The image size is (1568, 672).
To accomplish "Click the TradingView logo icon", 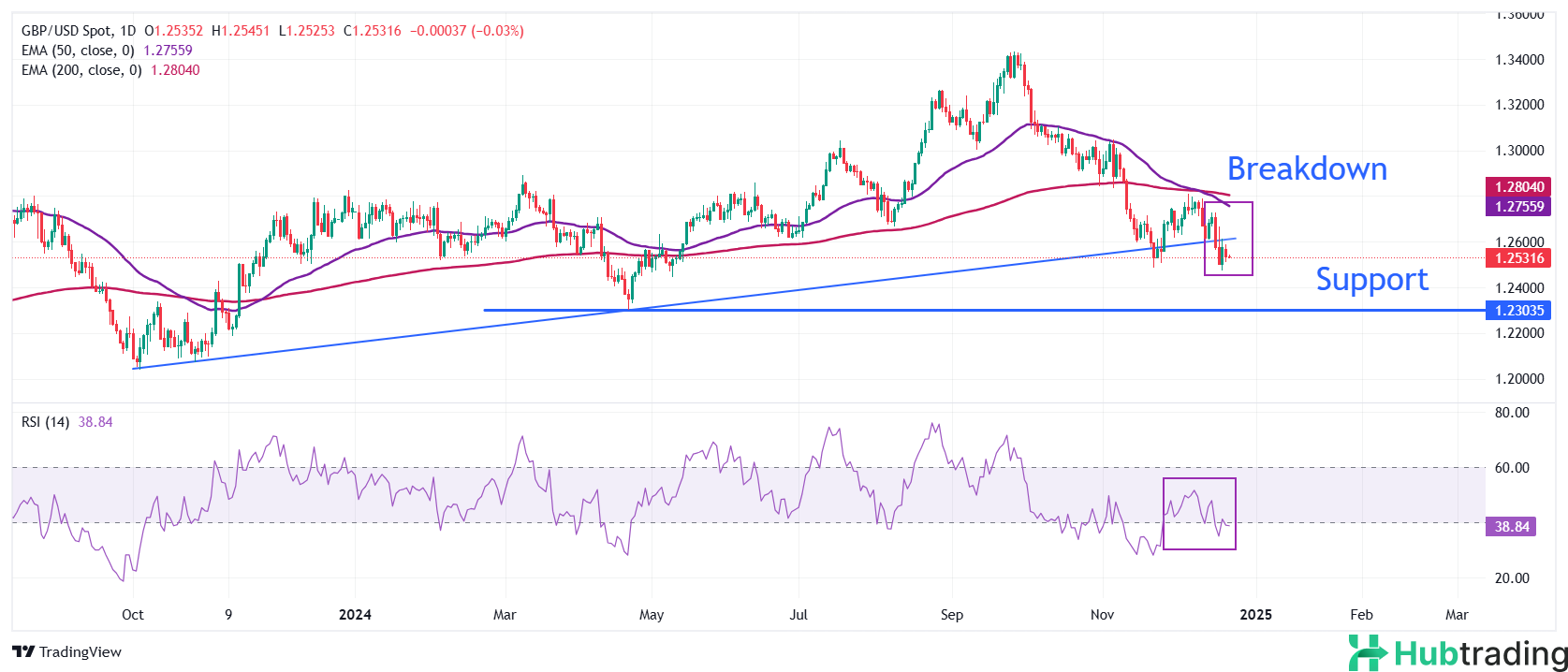I will [23, 652].
